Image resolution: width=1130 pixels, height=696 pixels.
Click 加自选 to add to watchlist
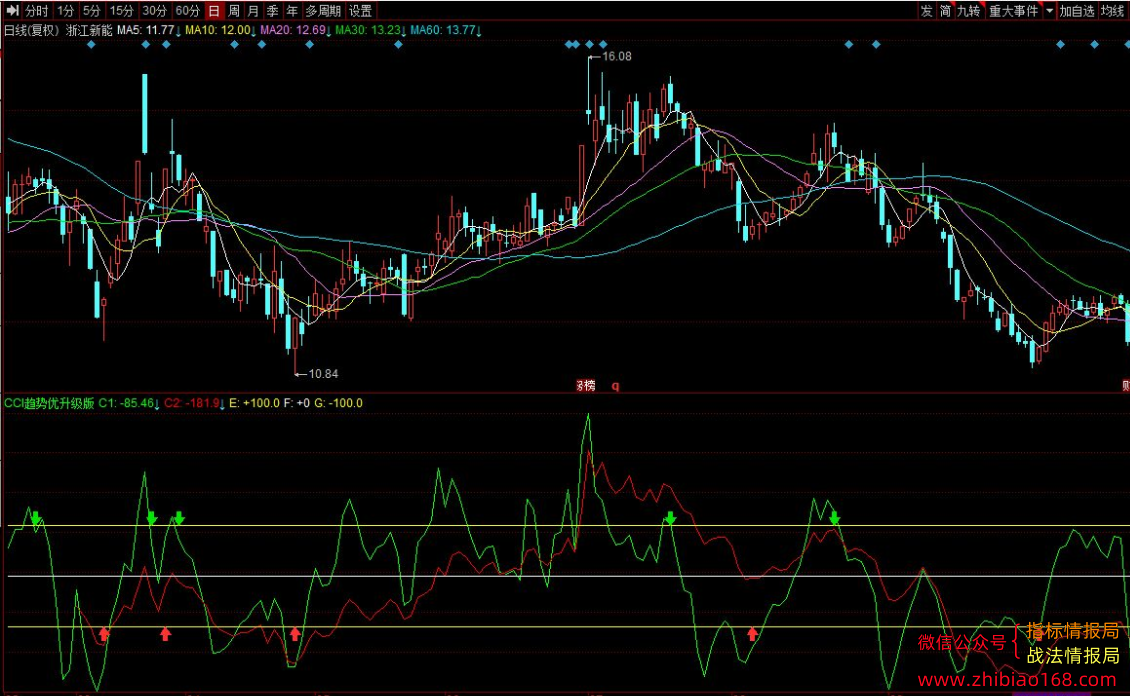[1077, 10]
